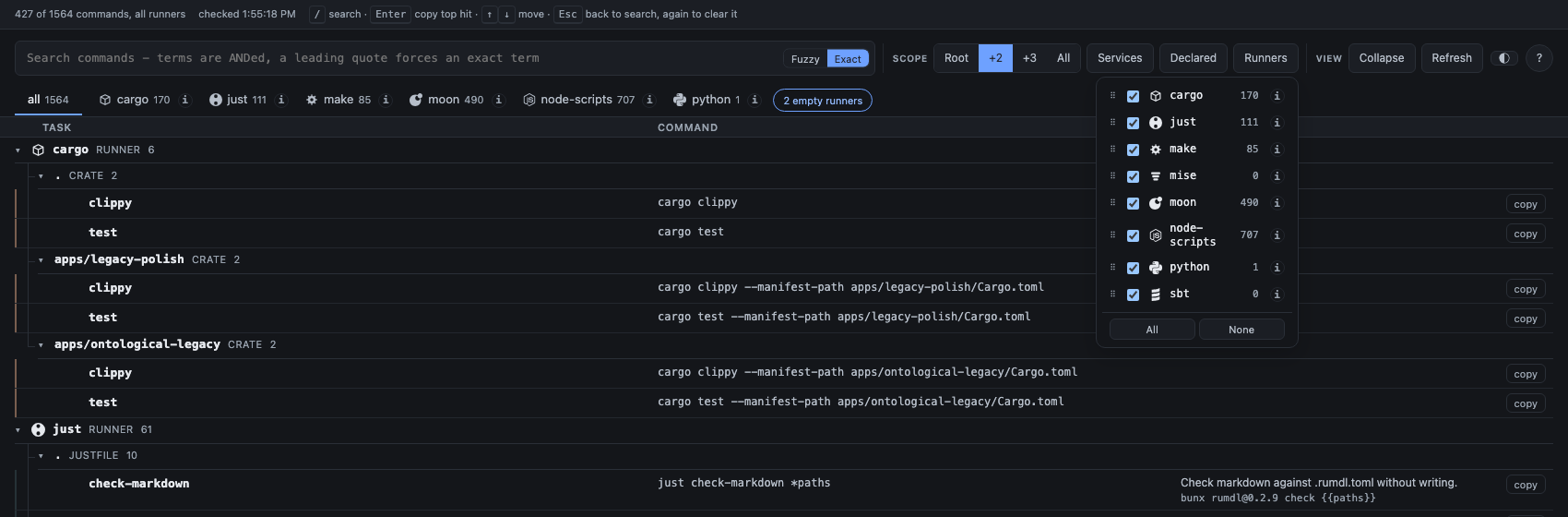The image size is (1568, 517).
Task: Click info icon for make in runners popup
Action: click(1277, 149)
